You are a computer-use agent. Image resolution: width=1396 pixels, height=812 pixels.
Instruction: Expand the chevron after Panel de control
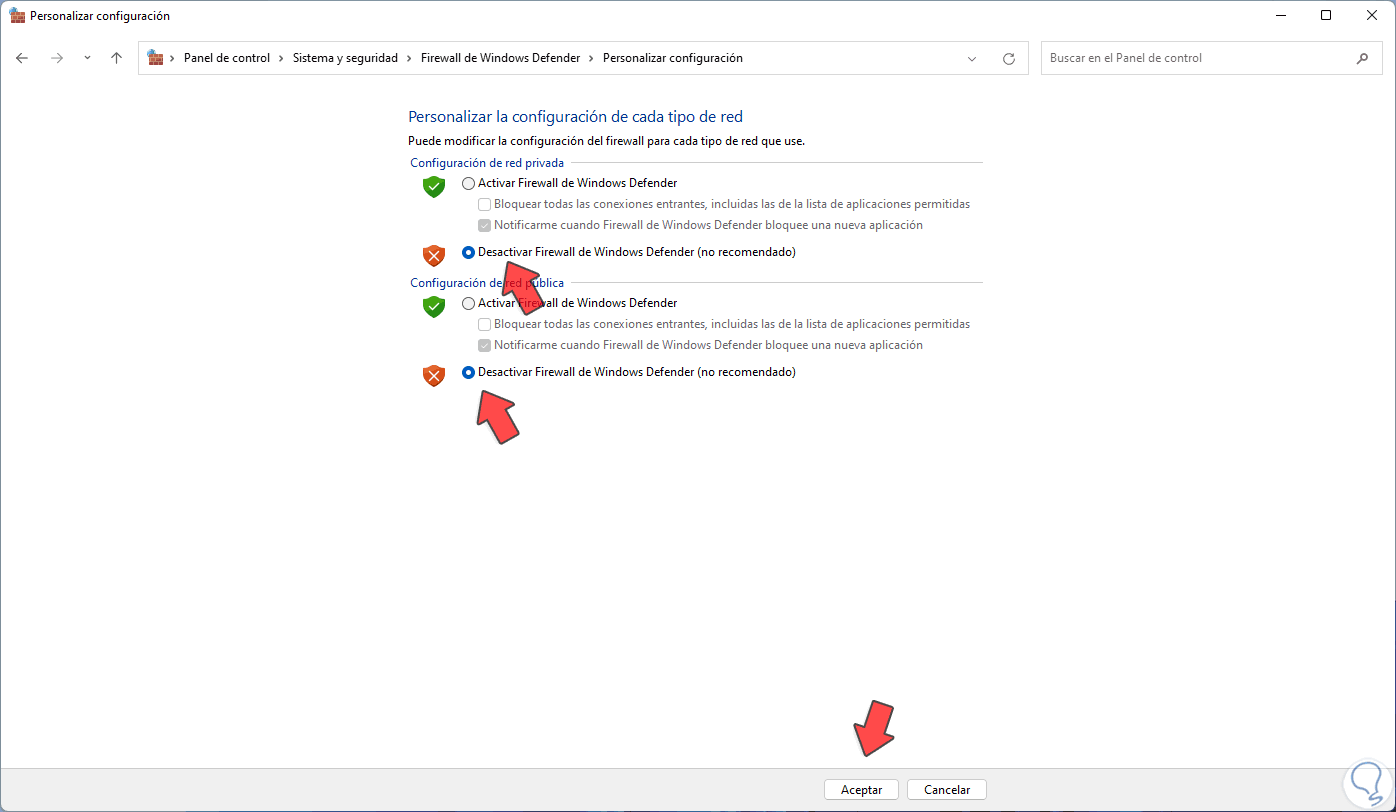281,58
